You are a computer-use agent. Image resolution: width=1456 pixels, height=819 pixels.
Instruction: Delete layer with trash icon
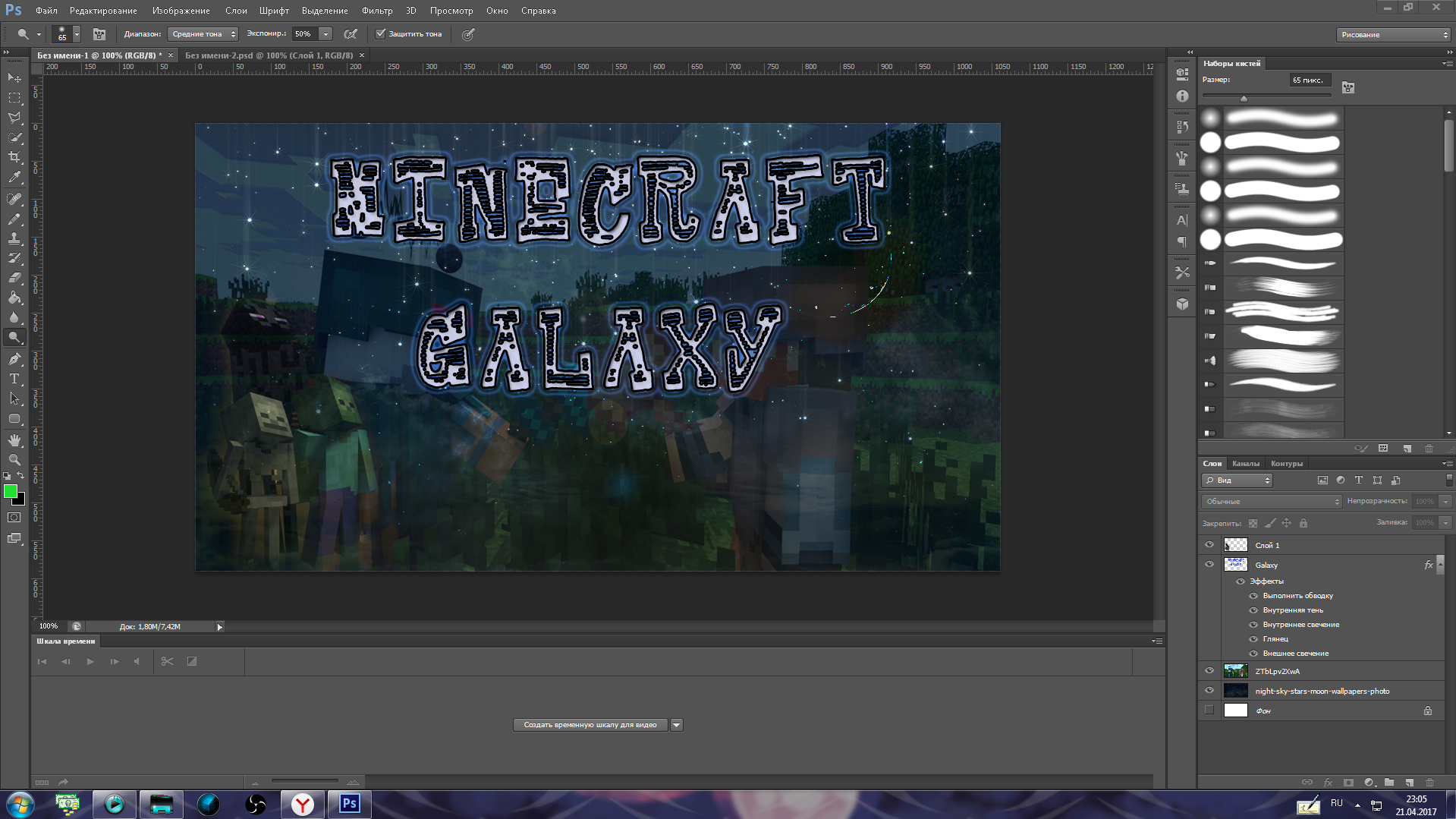point(1429,782)
